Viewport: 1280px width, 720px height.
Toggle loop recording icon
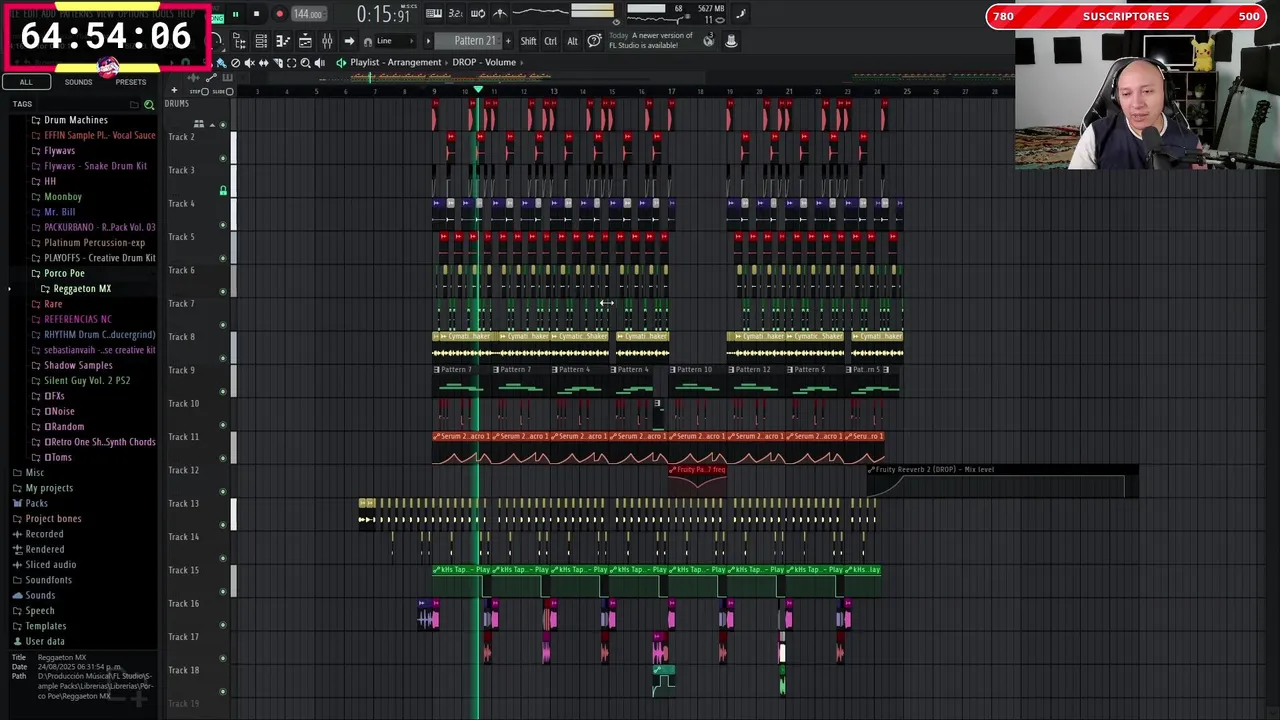[x=478, y=13]
